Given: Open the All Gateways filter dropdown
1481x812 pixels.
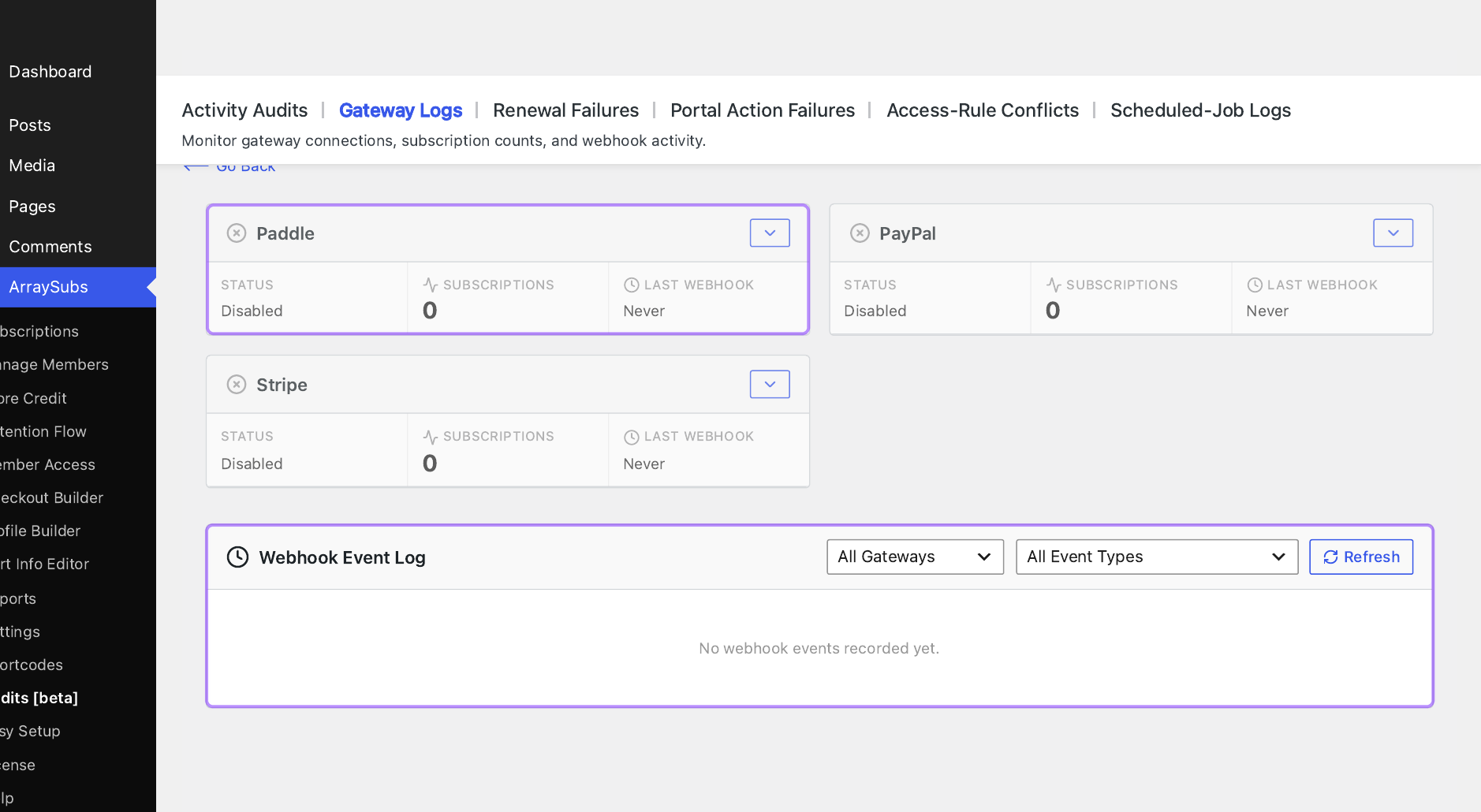Looking at the screenshot, I should pyautogui.click(x=915, y=557).
